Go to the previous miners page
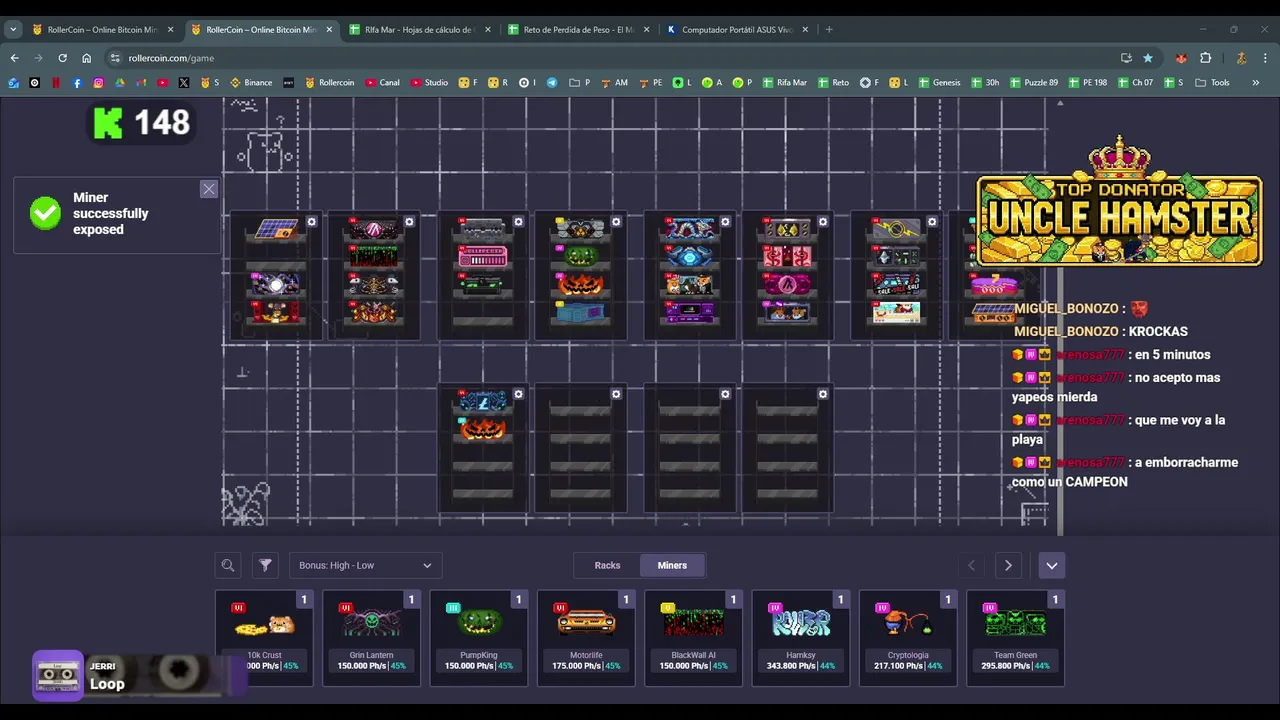Viewport: 1280px width, 720px height. [x=971, y=565]
